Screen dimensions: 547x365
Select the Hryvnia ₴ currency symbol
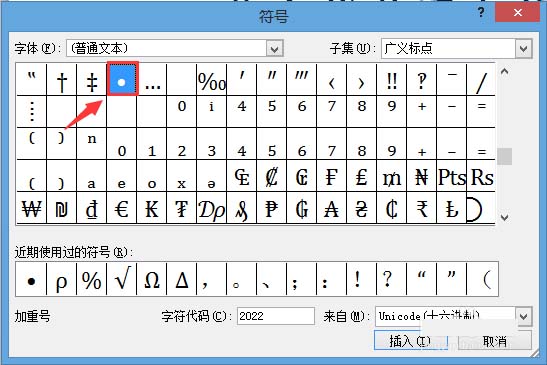(362, 208)
